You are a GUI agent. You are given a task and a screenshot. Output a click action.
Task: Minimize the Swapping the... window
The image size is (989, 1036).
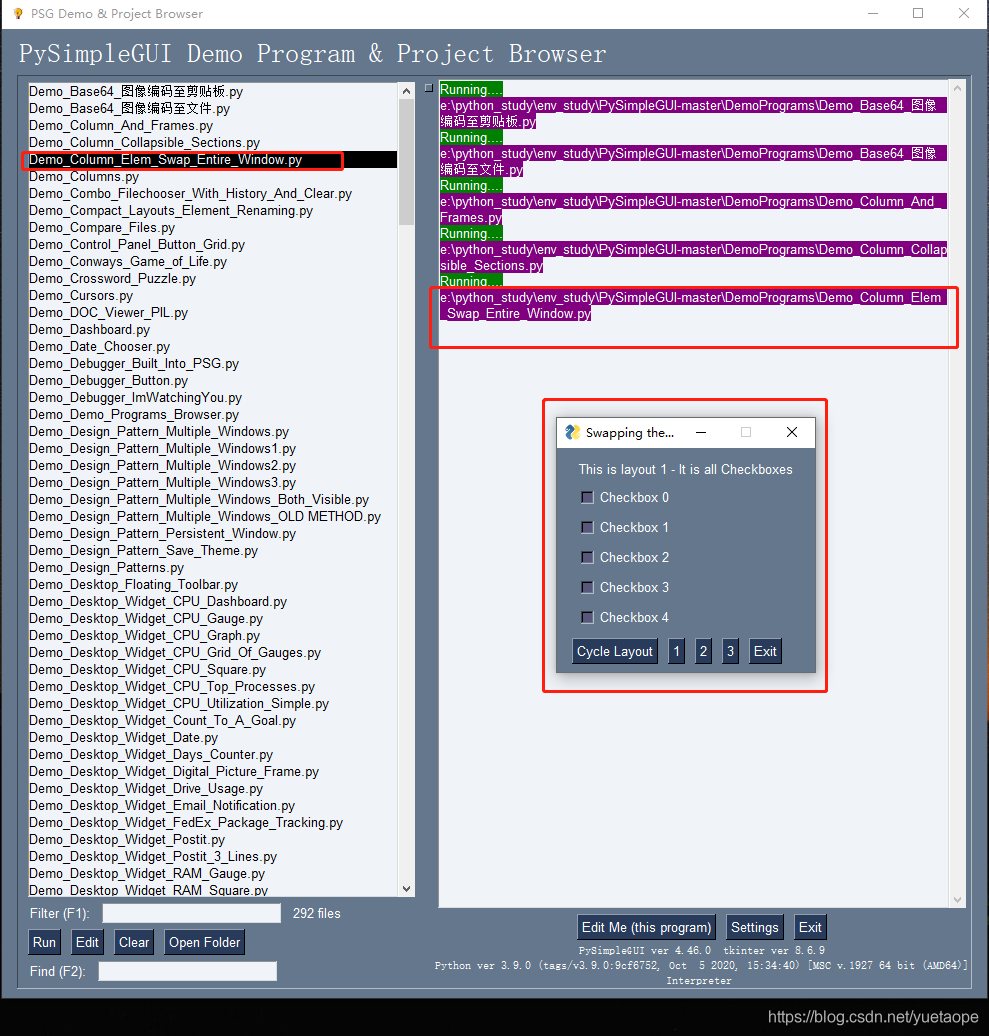pos(701,432)
